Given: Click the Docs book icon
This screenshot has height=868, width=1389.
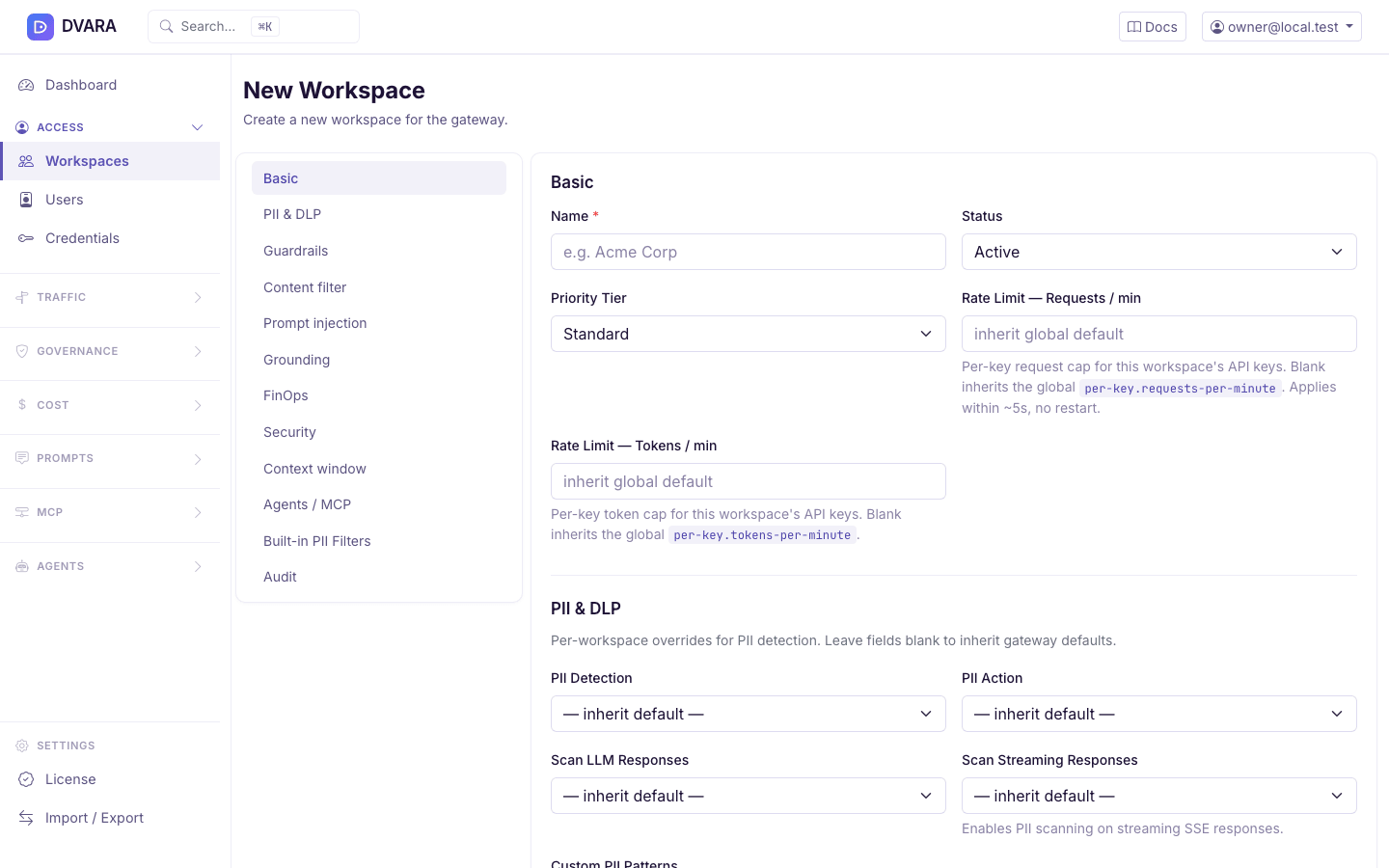Looking at the screenshot, I should click(1134, 27).
